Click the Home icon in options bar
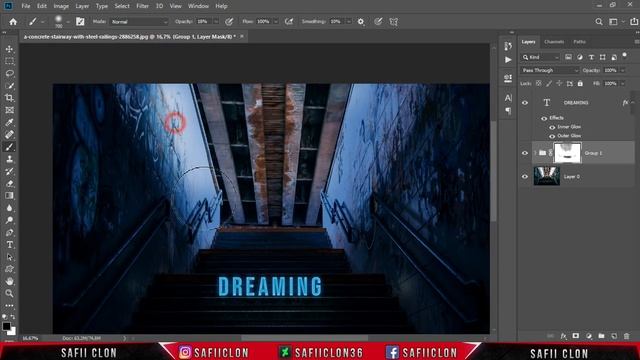 point(13,22)
